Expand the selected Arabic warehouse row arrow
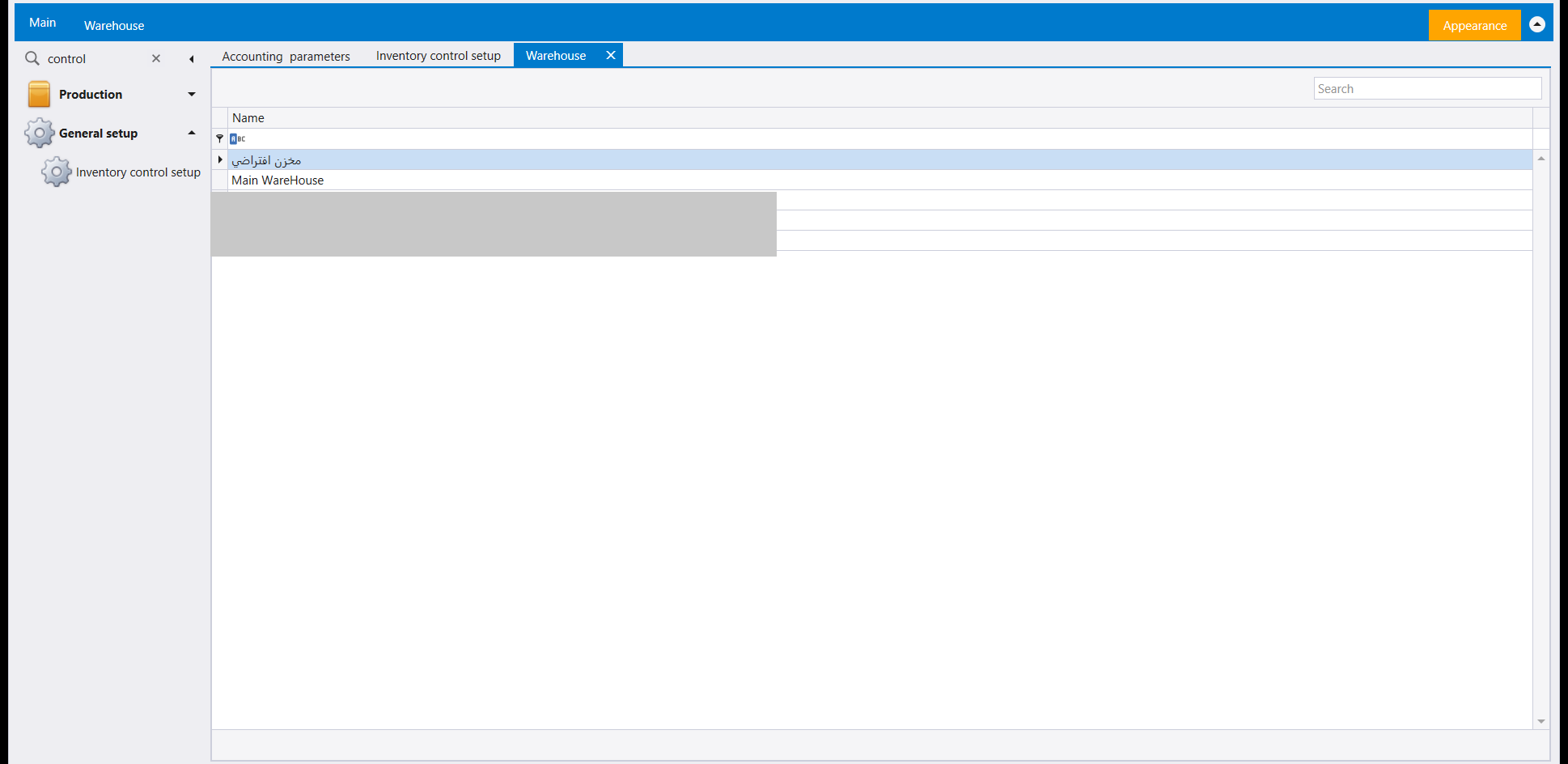1568x764 pixels. tap(220, 159)
